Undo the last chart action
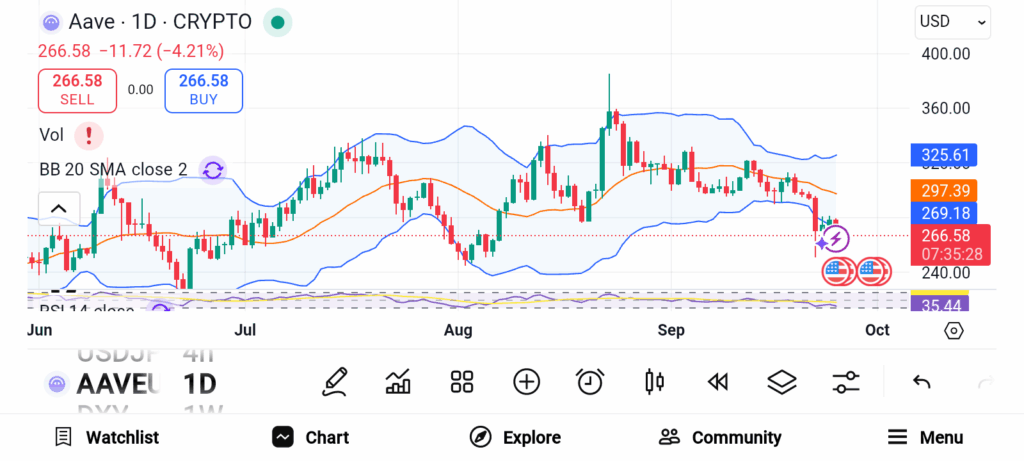 [922, 381]
